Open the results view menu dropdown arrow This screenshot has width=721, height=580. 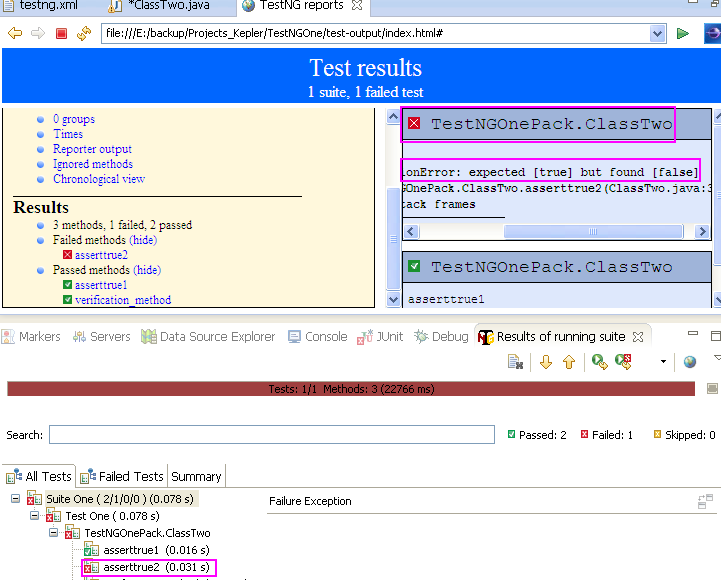pos(663,362)
